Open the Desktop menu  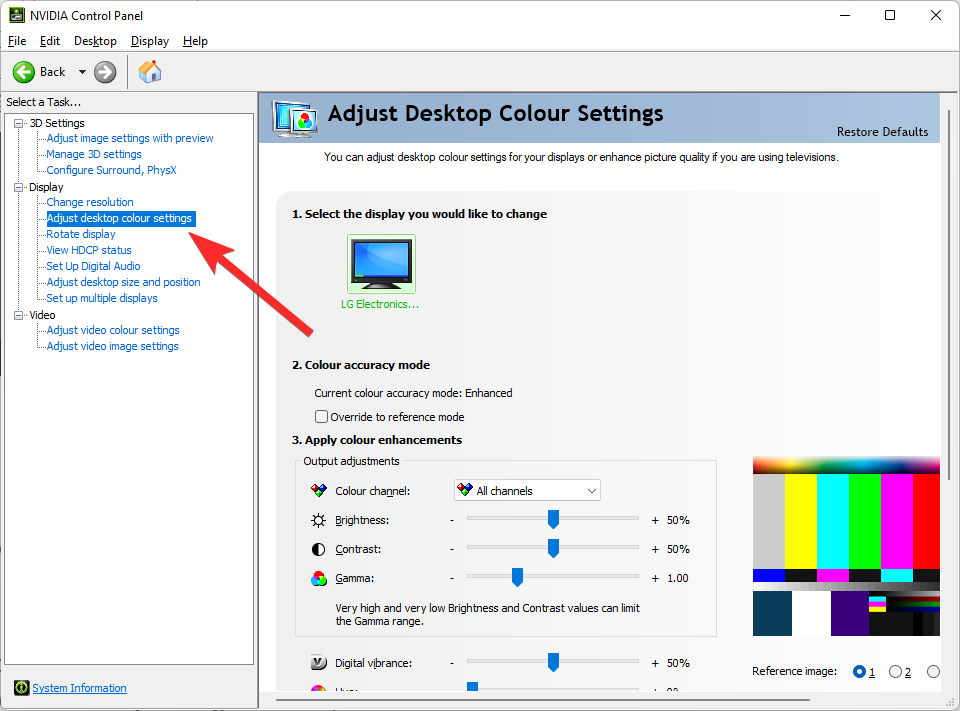[95, 41]
